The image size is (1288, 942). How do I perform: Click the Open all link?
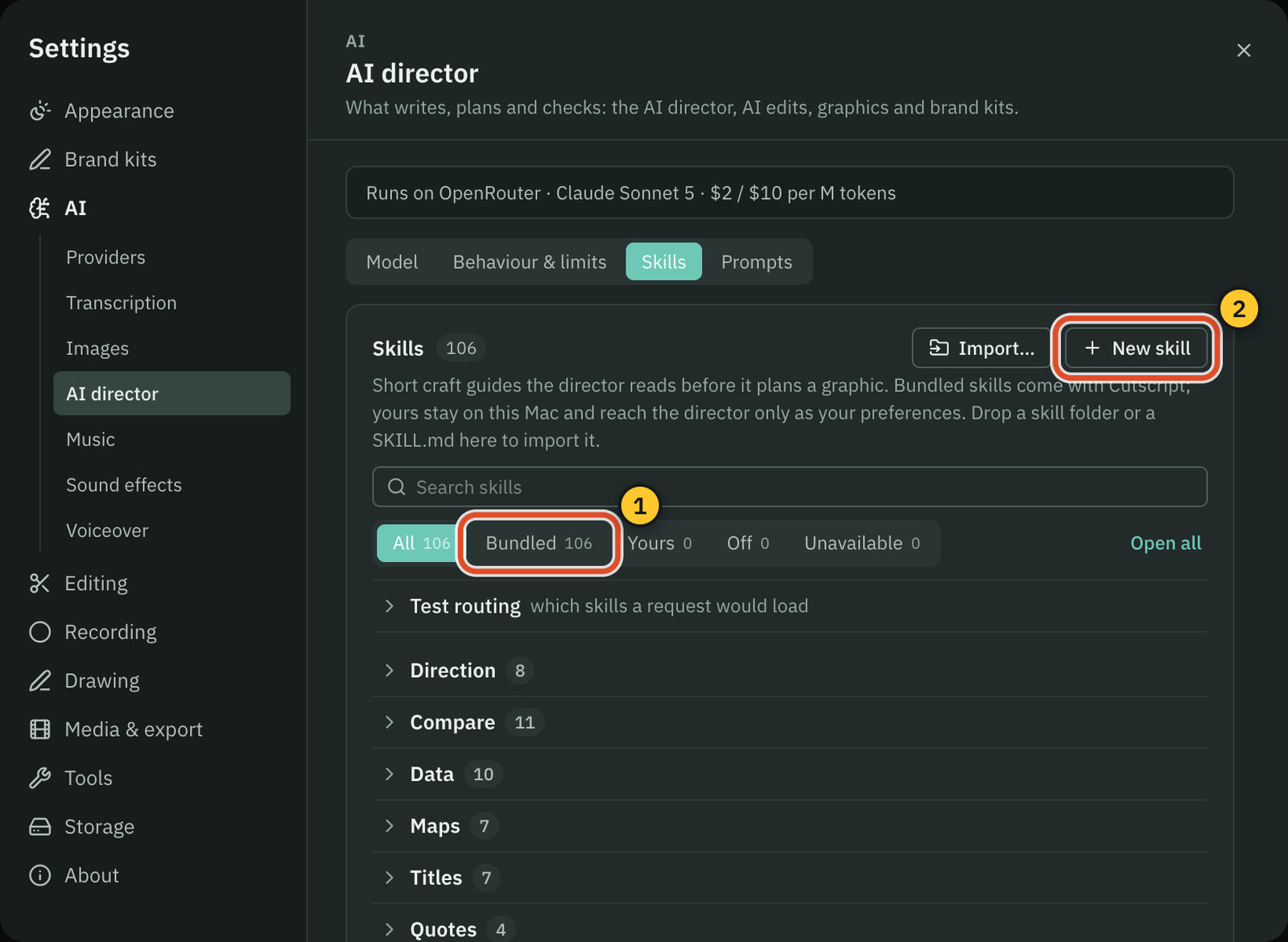(1166, 543)
